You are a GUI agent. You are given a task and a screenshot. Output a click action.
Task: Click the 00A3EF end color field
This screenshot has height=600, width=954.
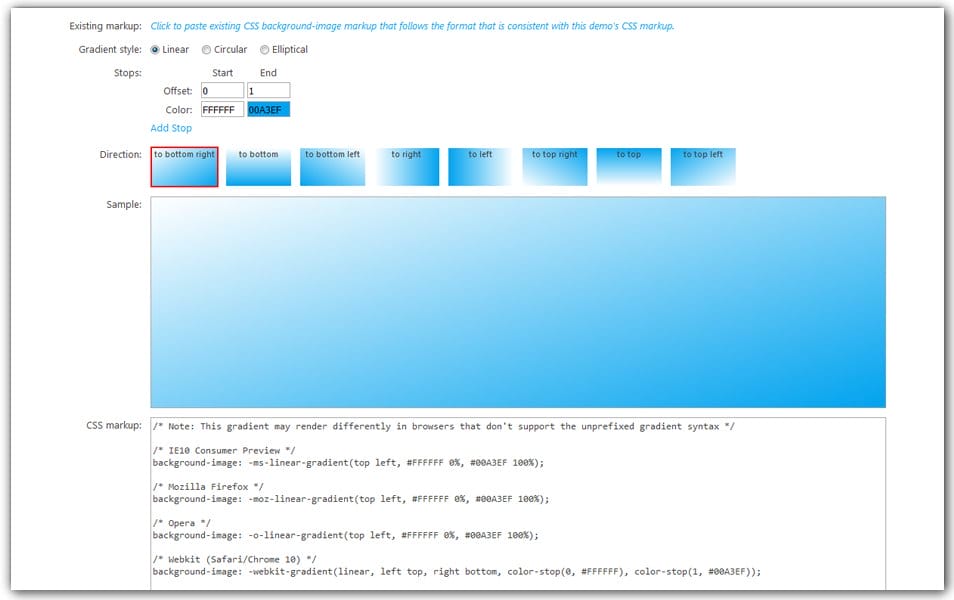coord(268,110)
